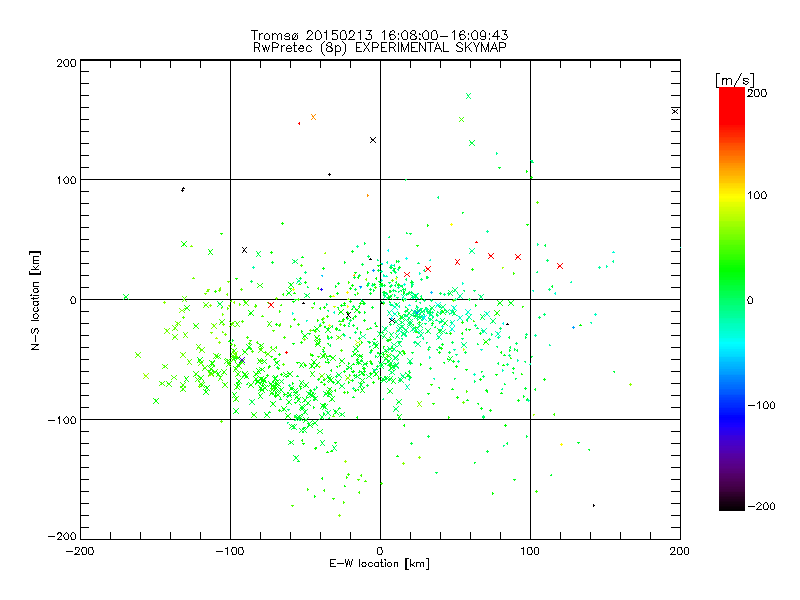Click the purple X marker in the lower-left cluster
This screenshot has height=600, width=800.
pos(242,360)
